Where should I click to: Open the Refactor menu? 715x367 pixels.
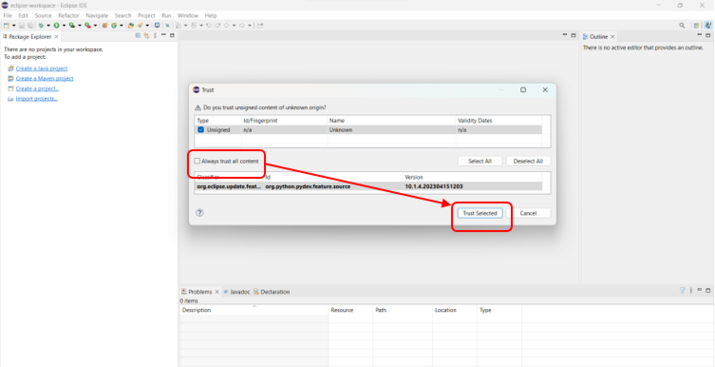click(x=69, y=16)
